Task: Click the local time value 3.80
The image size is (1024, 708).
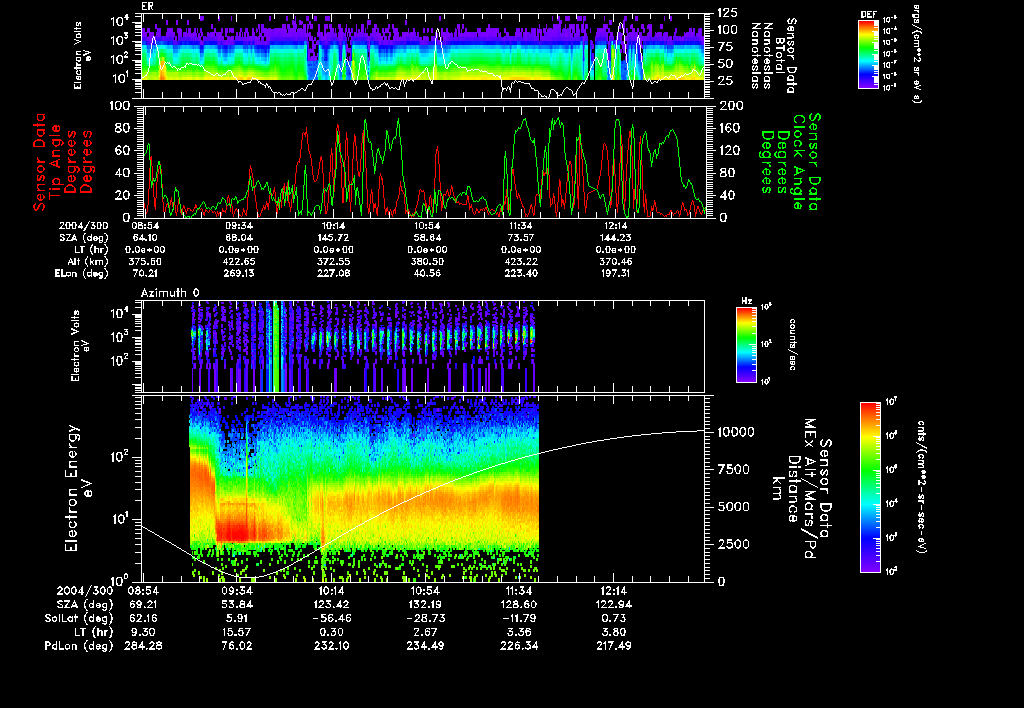Action: pos(614,632)
